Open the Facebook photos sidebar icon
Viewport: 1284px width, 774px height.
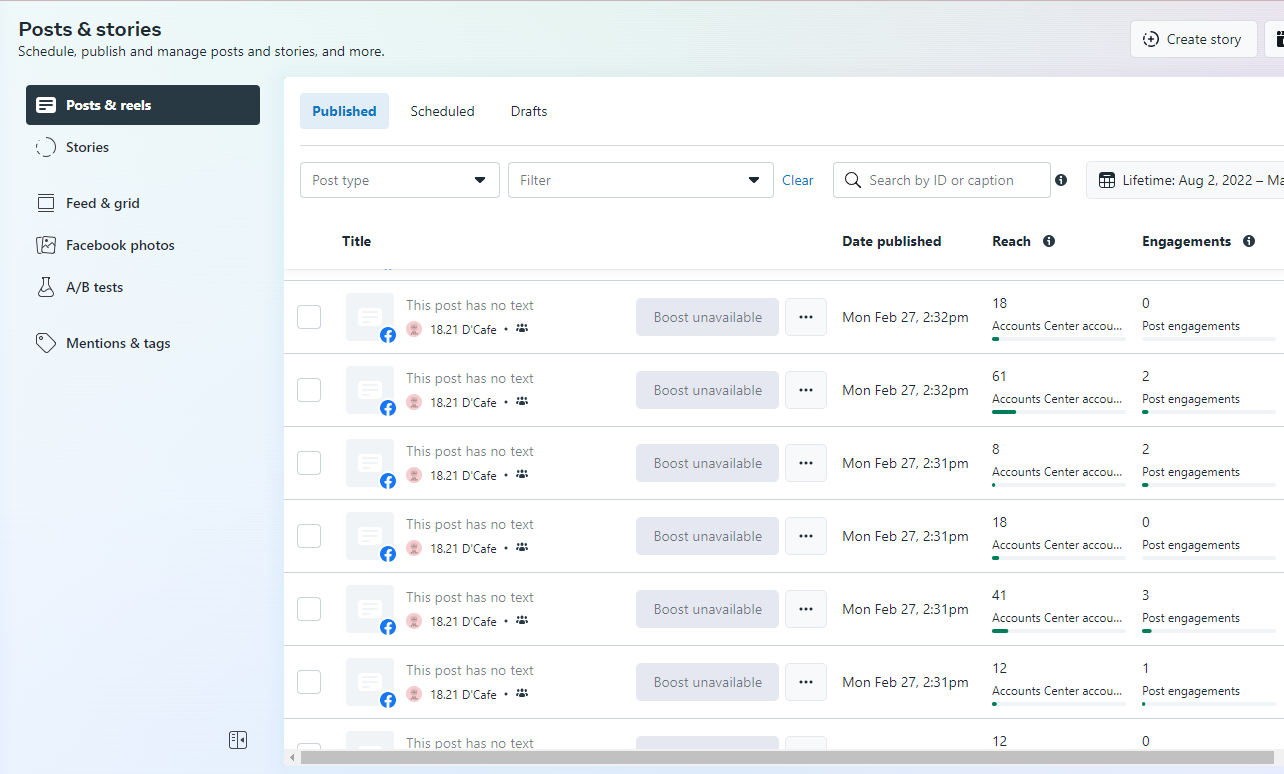tap(45, 245)
